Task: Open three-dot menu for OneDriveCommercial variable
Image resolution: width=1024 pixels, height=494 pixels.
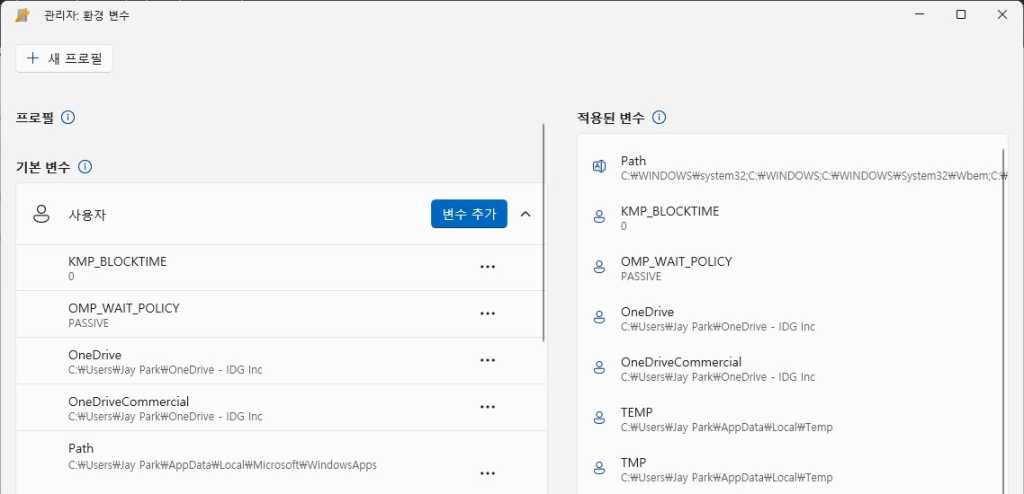Action: (488, 407)
